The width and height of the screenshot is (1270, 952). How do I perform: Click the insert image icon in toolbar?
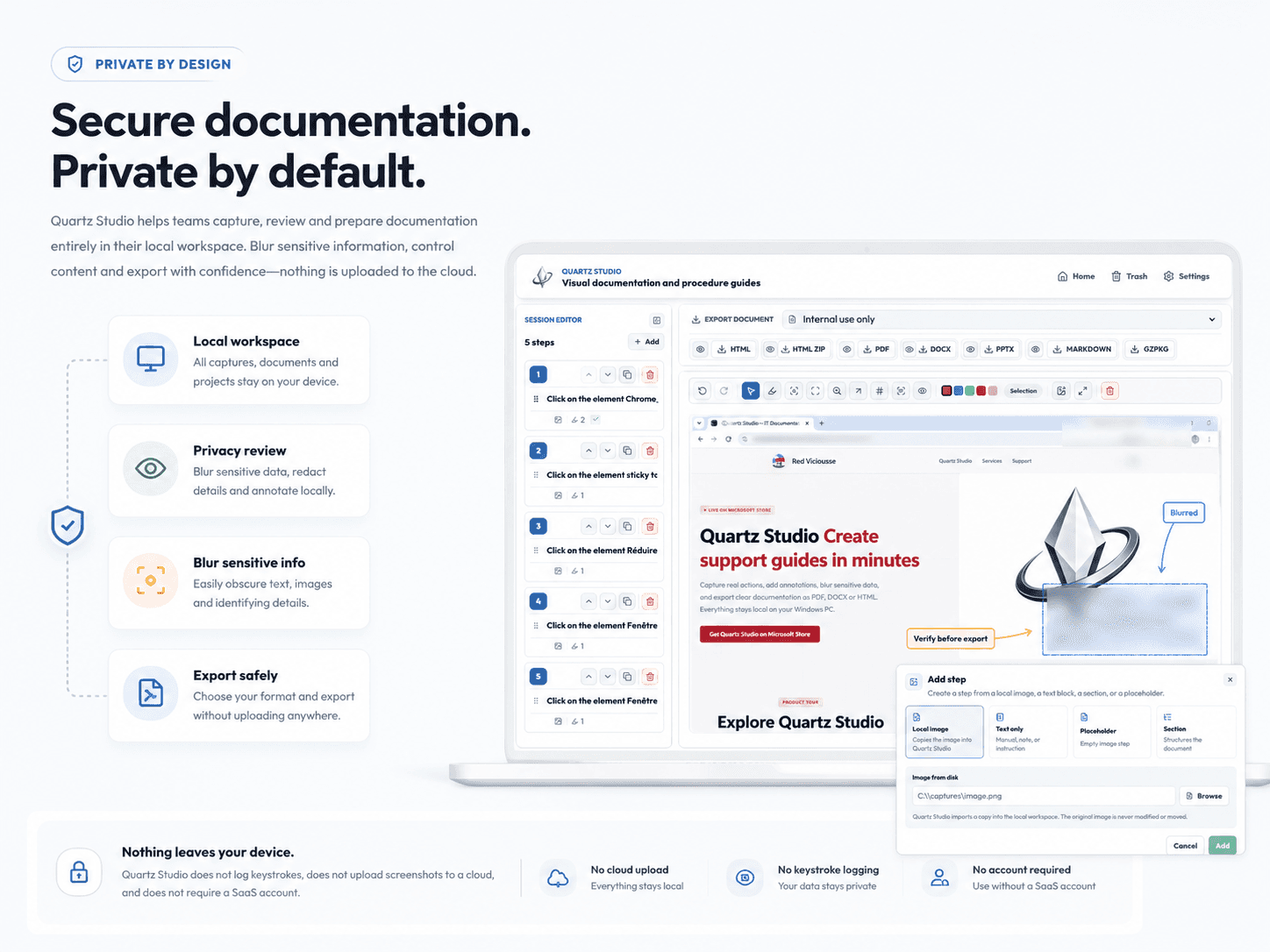1061,391
